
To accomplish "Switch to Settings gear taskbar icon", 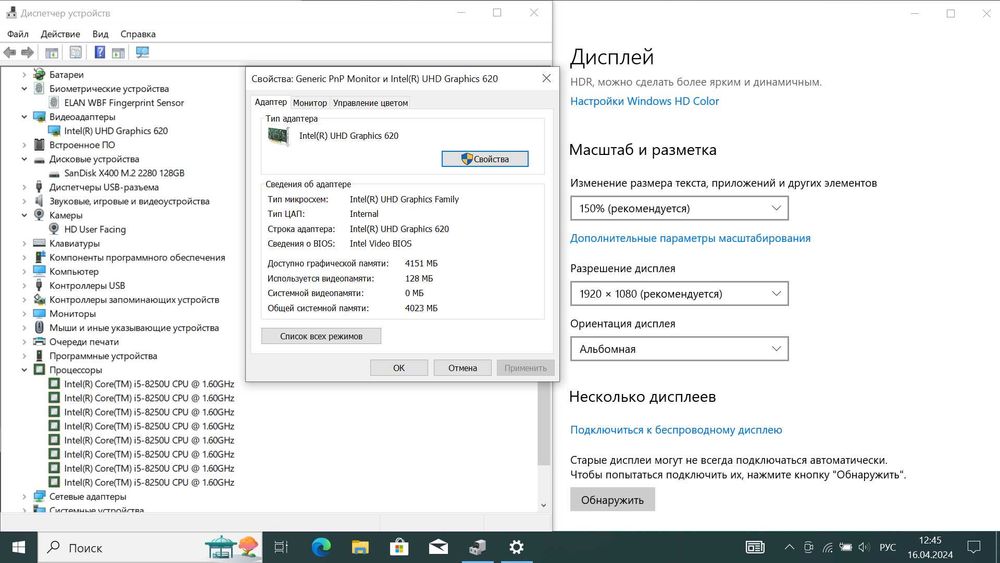I will pyautogui.click(x=516, y=547).
